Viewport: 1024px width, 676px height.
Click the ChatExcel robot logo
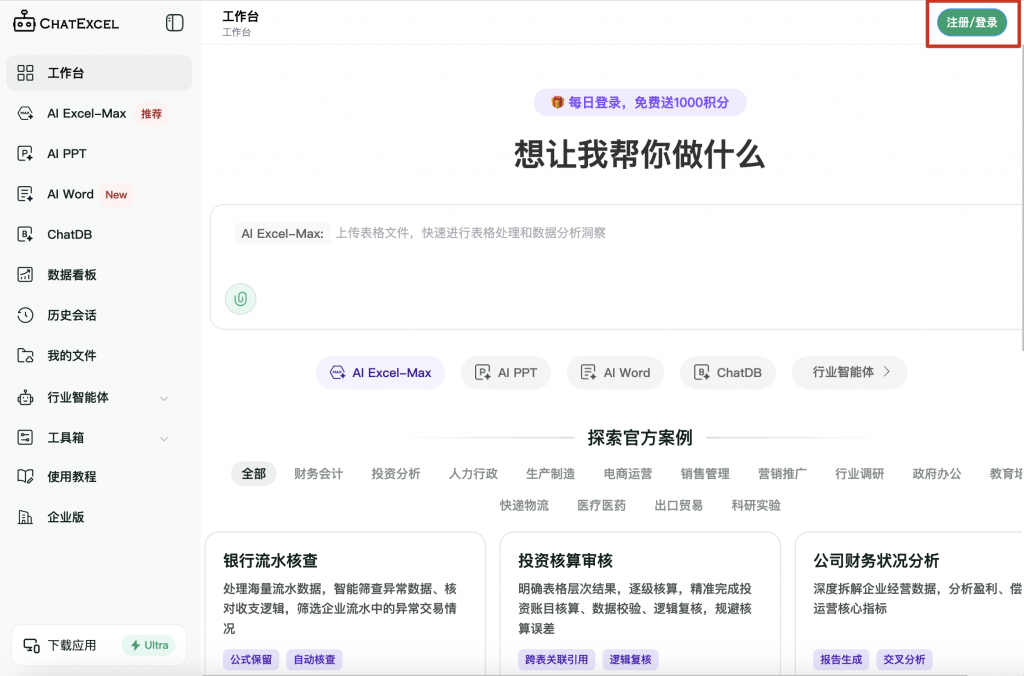click(x=24, y=21)
